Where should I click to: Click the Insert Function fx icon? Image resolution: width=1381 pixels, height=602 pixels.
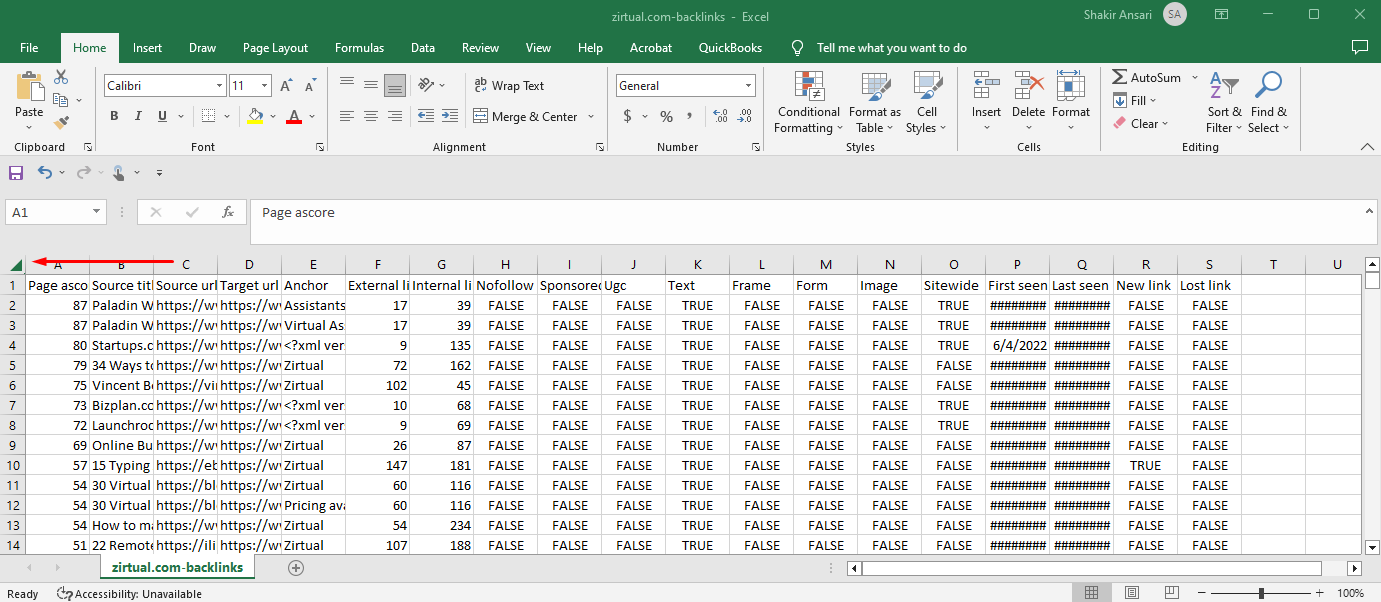click(228, 212)
